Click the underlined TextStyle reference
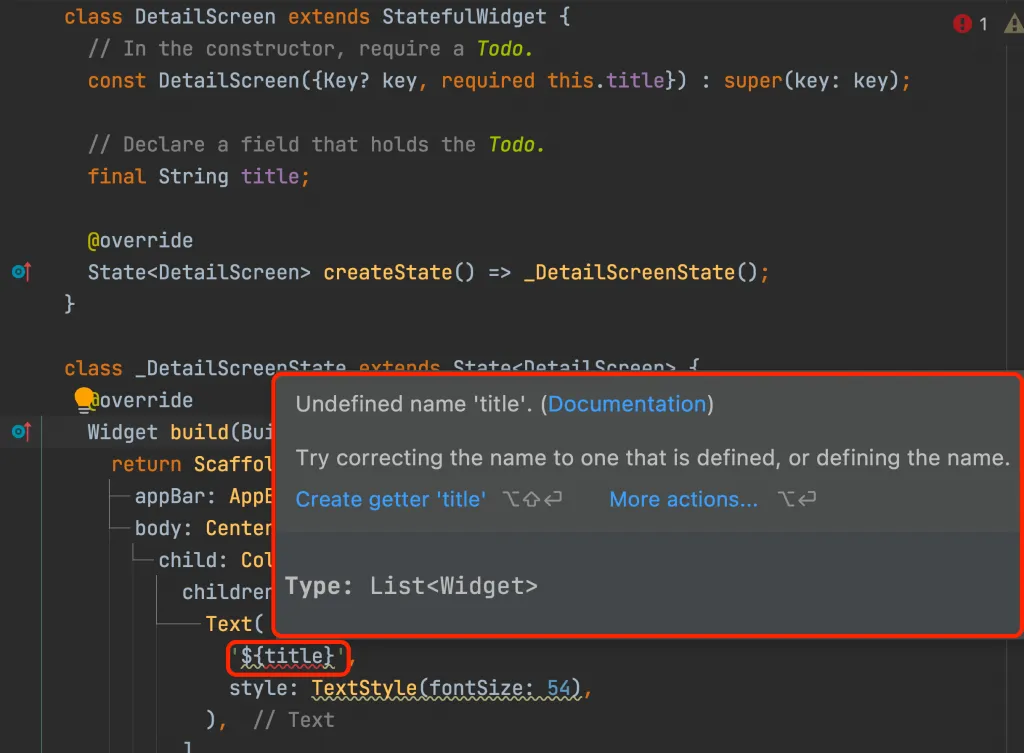Screen dimensions: 1024x753 pos(366,687)
